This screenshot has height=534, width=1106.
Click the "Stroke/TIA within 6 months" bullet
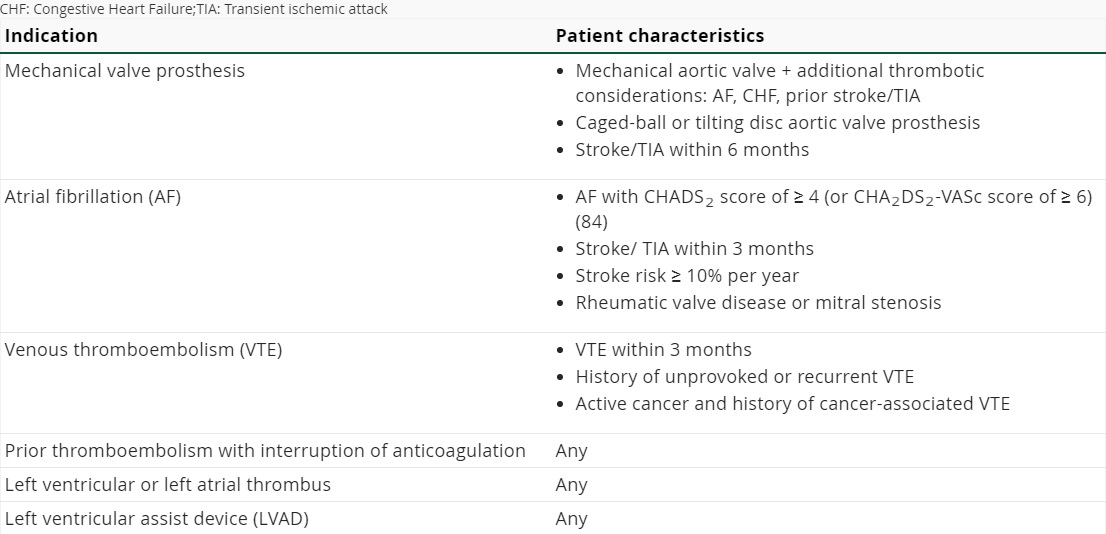point(692,150)
